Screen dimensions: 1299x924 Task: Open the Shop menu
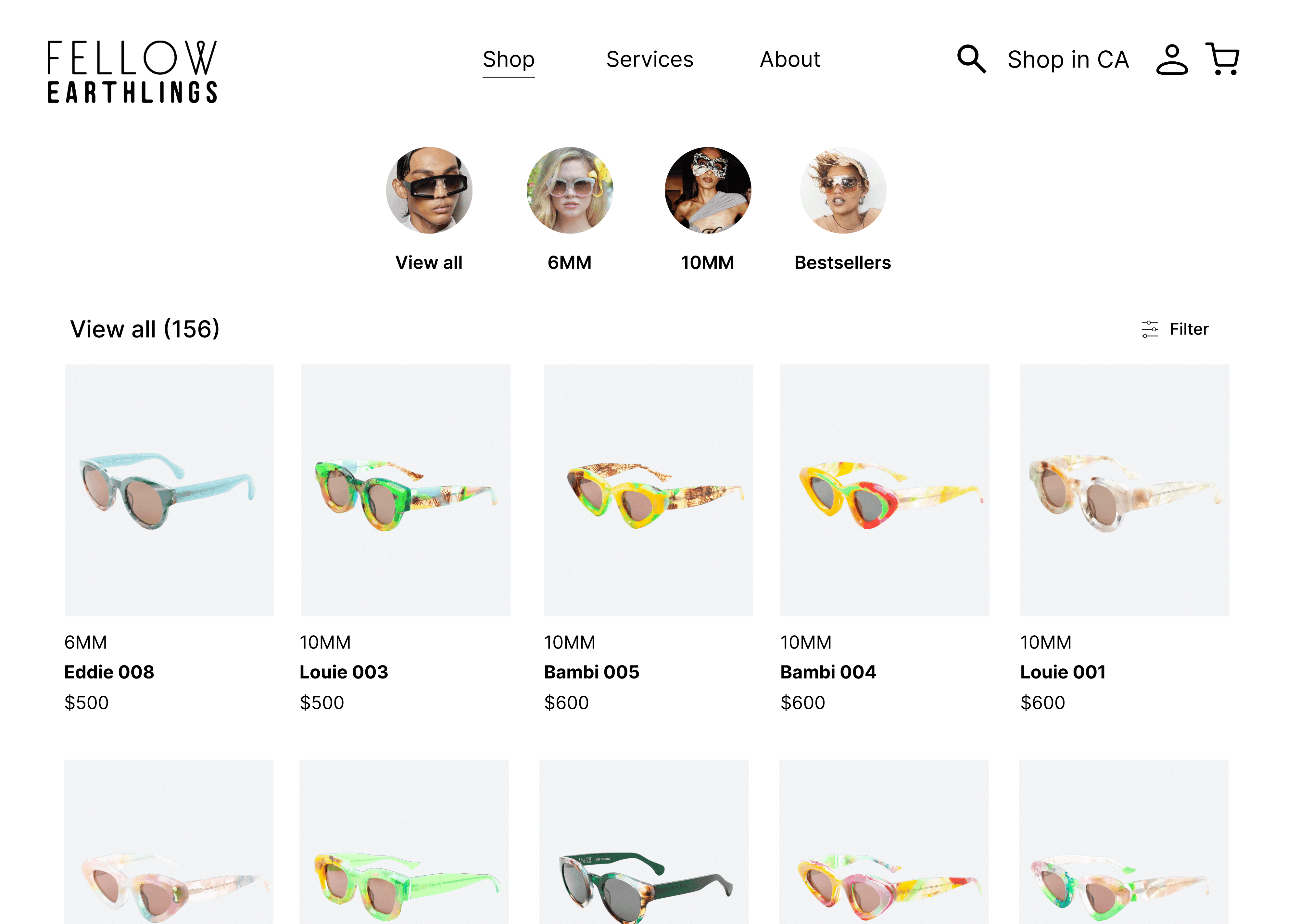pyautogui.click(x=509, y=60)
